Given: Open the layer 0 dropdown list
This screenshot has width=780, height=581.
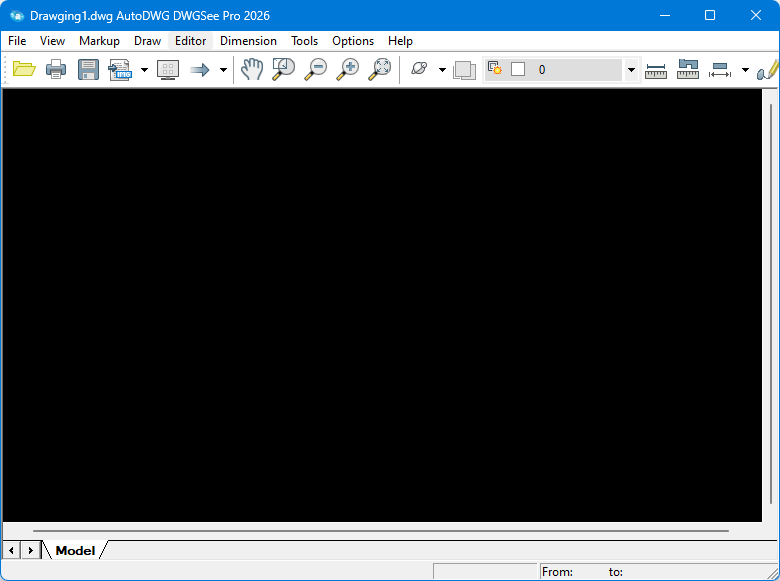Looking at the screenshot, I should coord(631,70).
